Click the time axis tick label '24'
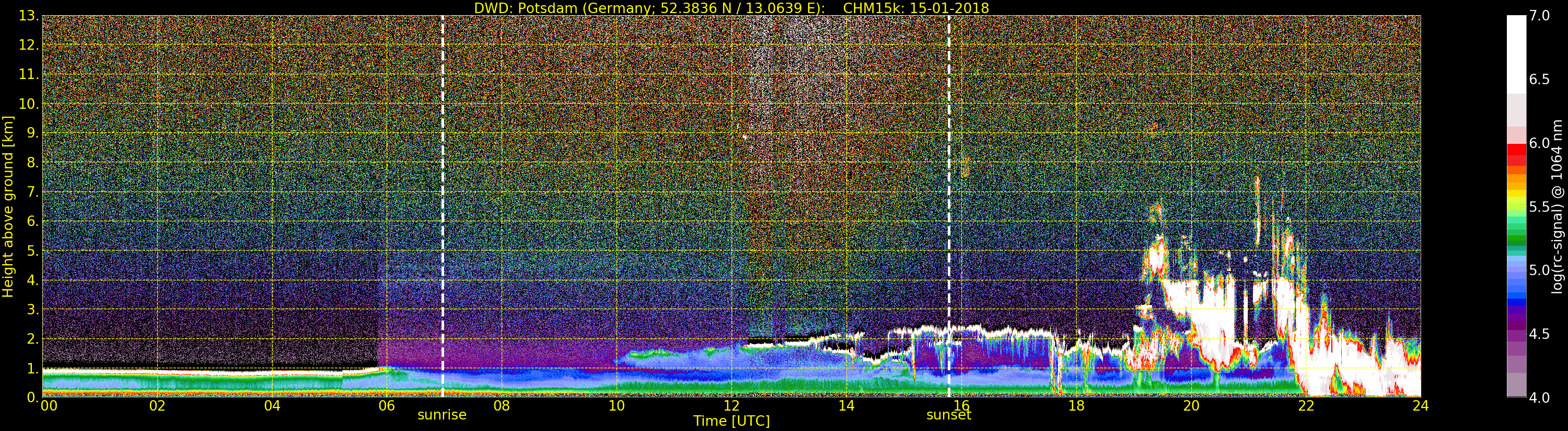 coord(1421,406)
